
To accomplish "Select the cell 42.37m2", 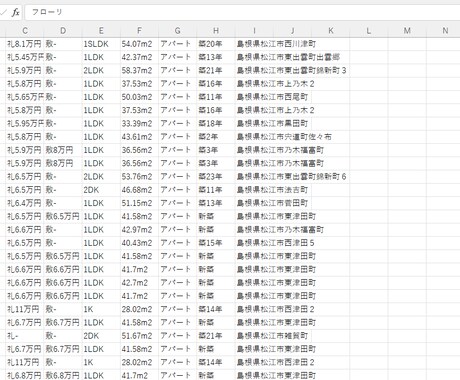I will point(139,57).
